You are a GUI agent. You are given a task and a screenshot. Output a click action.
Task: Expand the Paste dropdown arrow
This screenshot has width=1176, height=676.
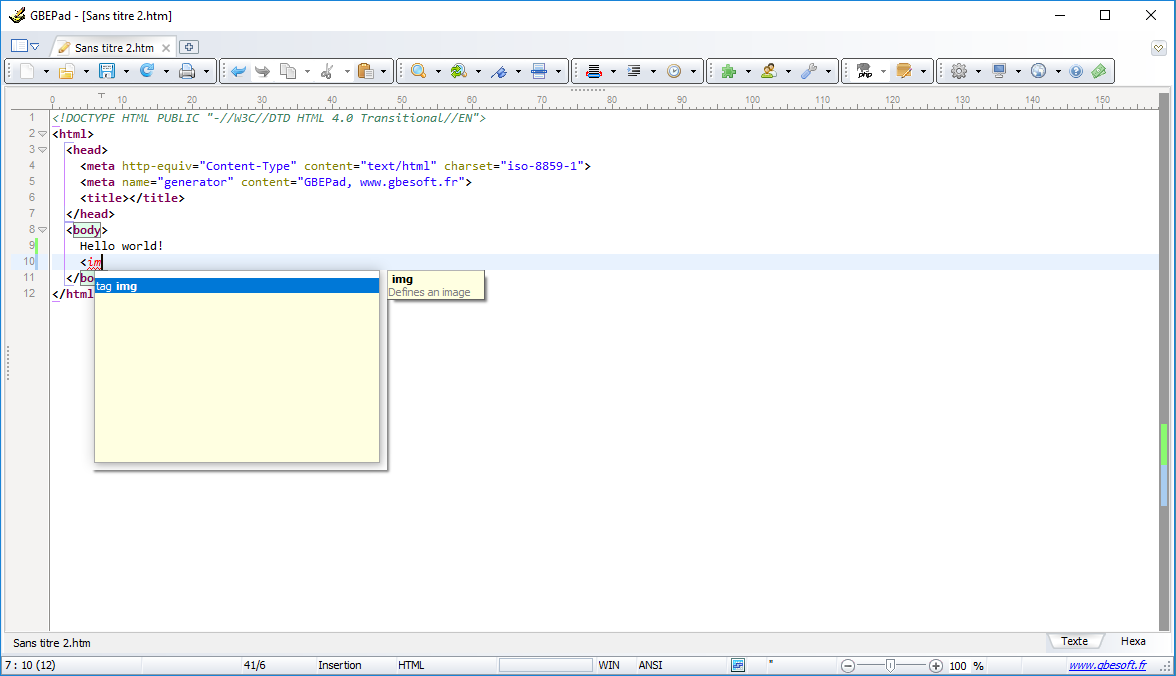(383, 72)
